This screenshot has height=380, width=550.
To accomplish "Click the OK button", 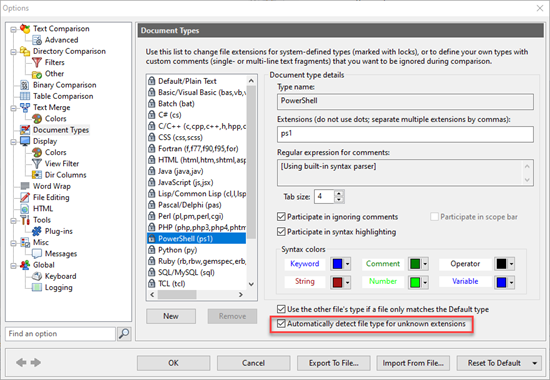I will 173,363.
